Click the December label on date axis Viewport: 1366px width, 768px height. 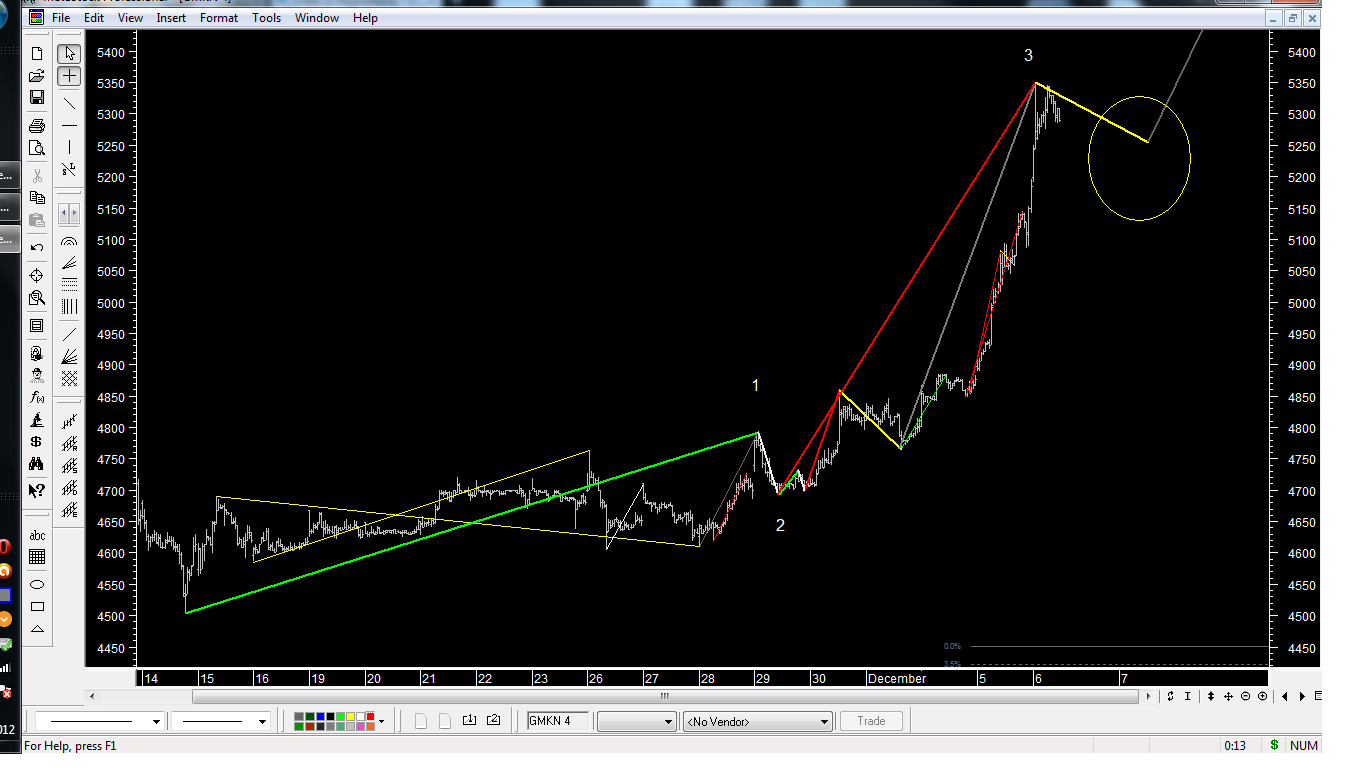click(x=897, y=679)
